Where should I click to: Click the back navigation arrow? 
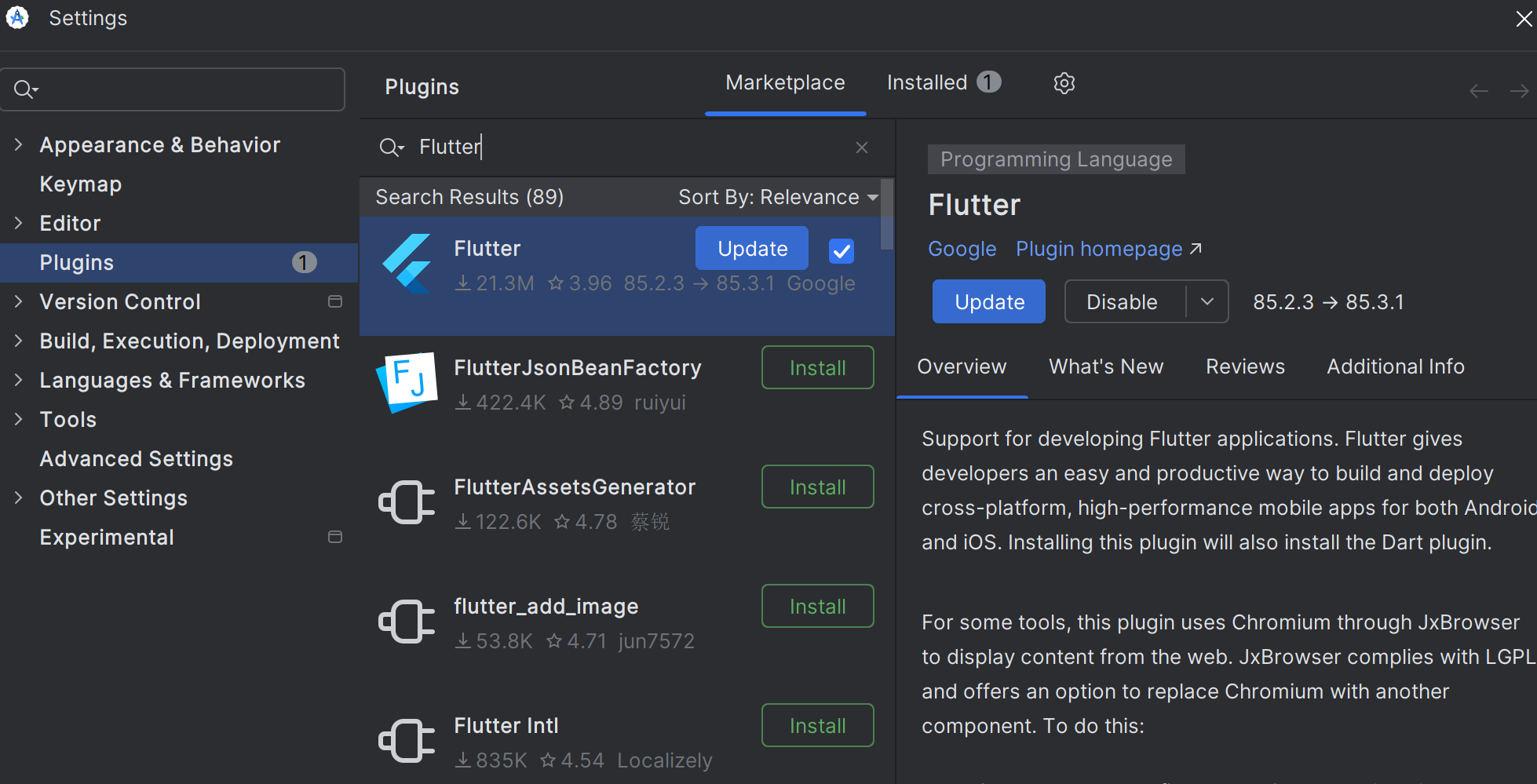pyautogui.click(x=1478, y=92)
